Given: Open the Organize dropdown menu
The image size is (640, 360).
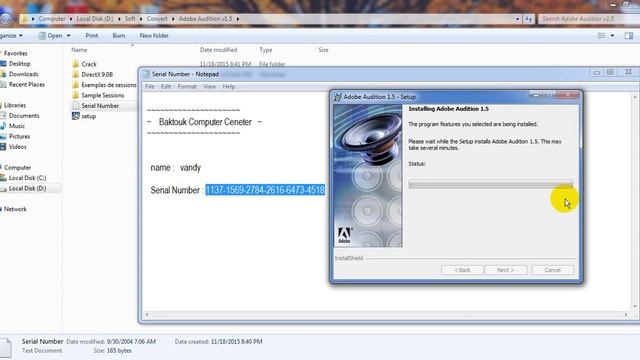Looking at the screenshot, I should point(11,36).
